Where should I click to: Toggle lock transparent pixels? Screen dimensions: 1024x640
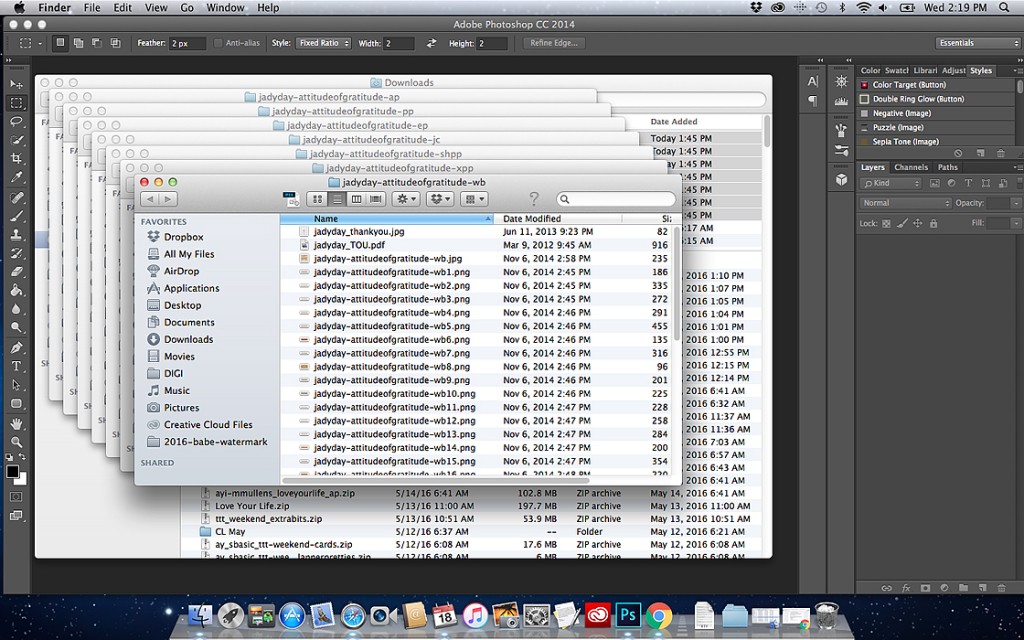(886, 223)
